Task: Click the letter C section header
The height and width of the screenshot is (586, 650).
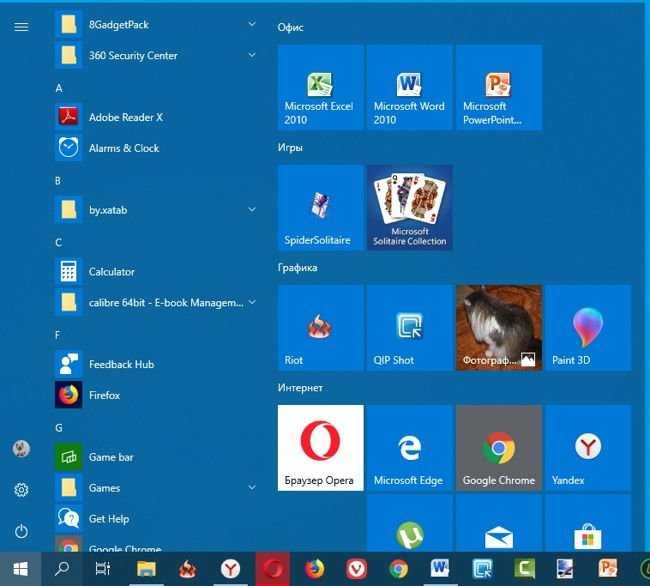Action: coord(58,242)
